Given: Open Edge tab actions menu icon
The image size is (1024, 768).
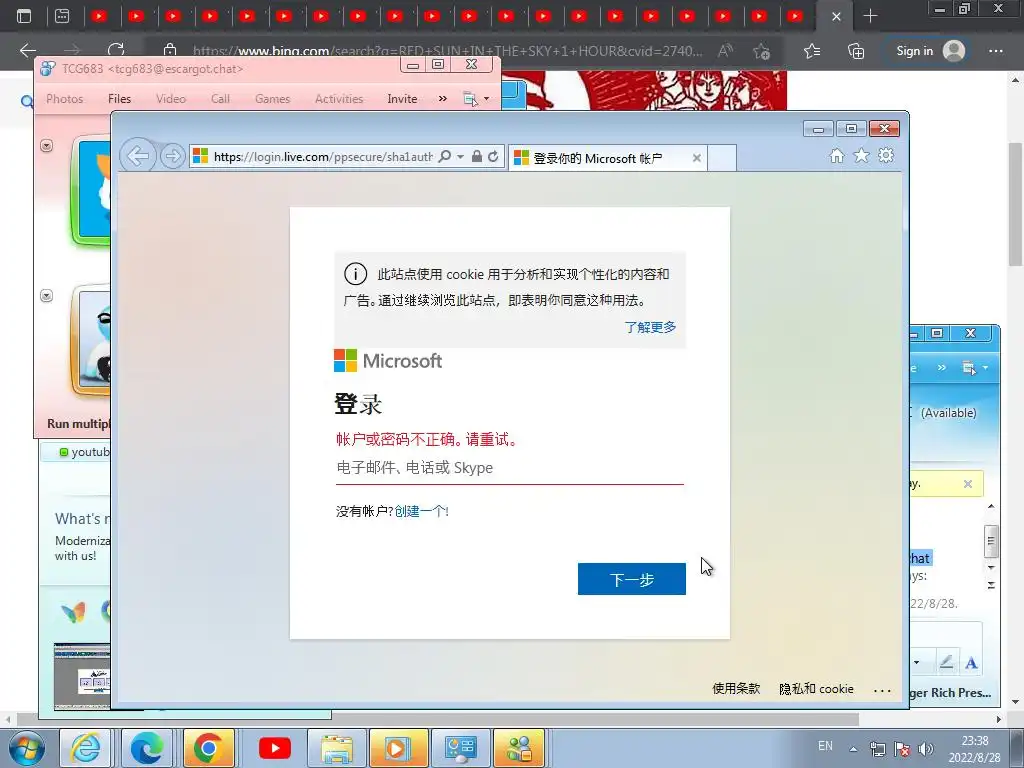Looking at the screenshot, I should click(x=24, y=16).
